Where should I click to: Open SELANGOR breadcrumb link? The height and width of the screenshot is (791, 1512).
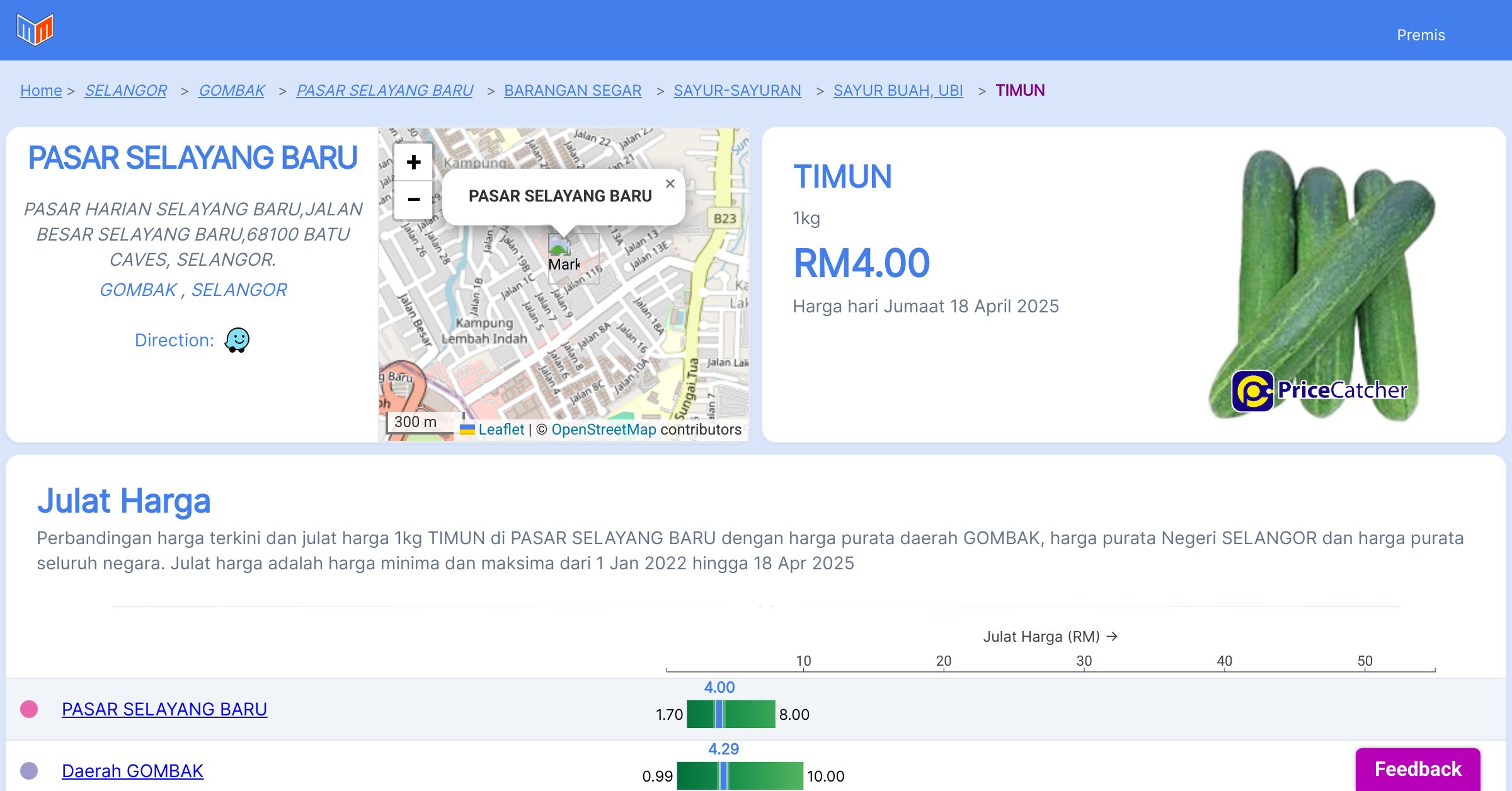click(125, 91)
